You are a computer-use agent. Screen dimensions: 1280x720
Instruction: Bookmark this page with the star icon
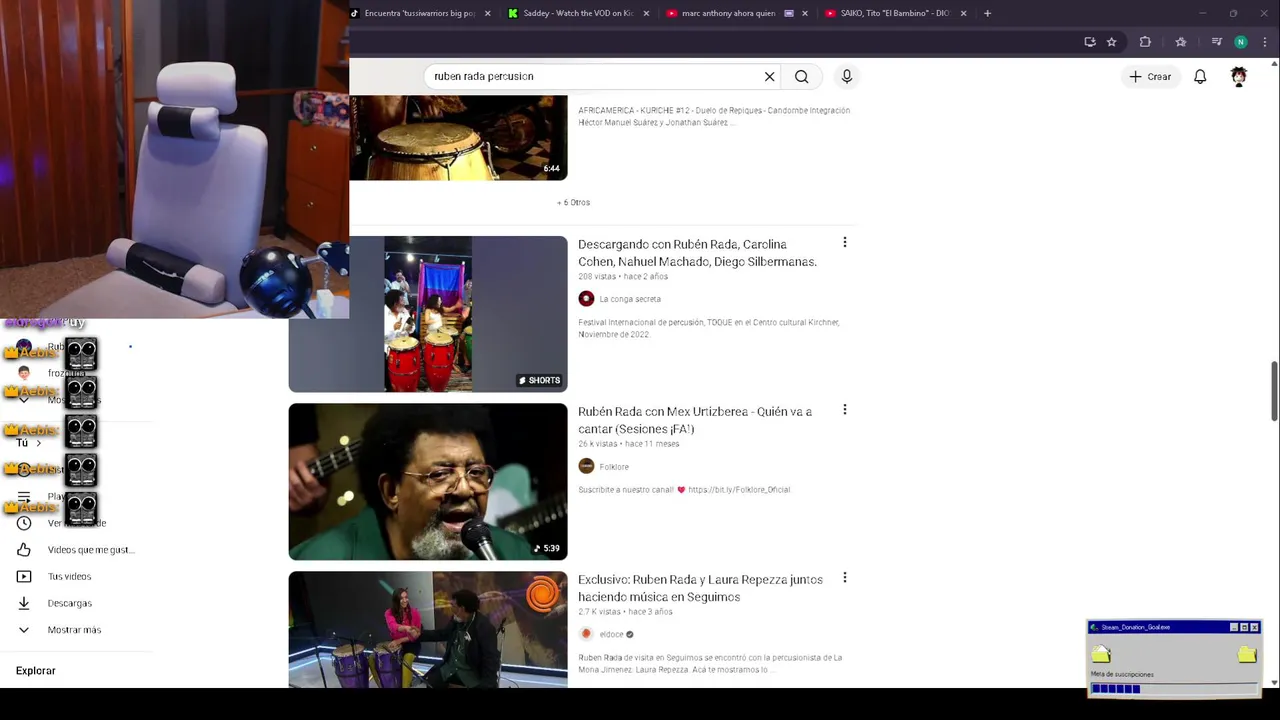point(1111,42)
